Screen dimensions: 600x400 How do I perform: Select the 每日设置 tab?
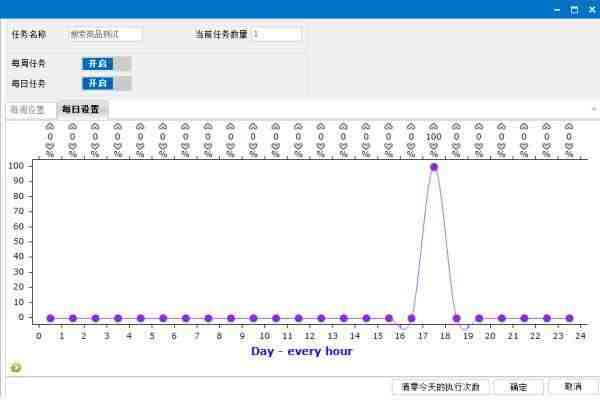coord(80,110)
